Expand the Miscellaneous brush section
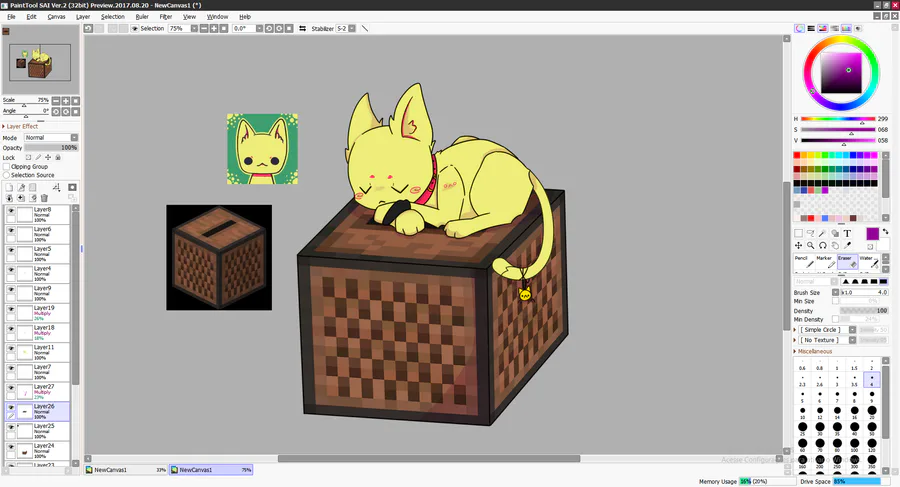 pyautogui.click(x=813, y=351)
